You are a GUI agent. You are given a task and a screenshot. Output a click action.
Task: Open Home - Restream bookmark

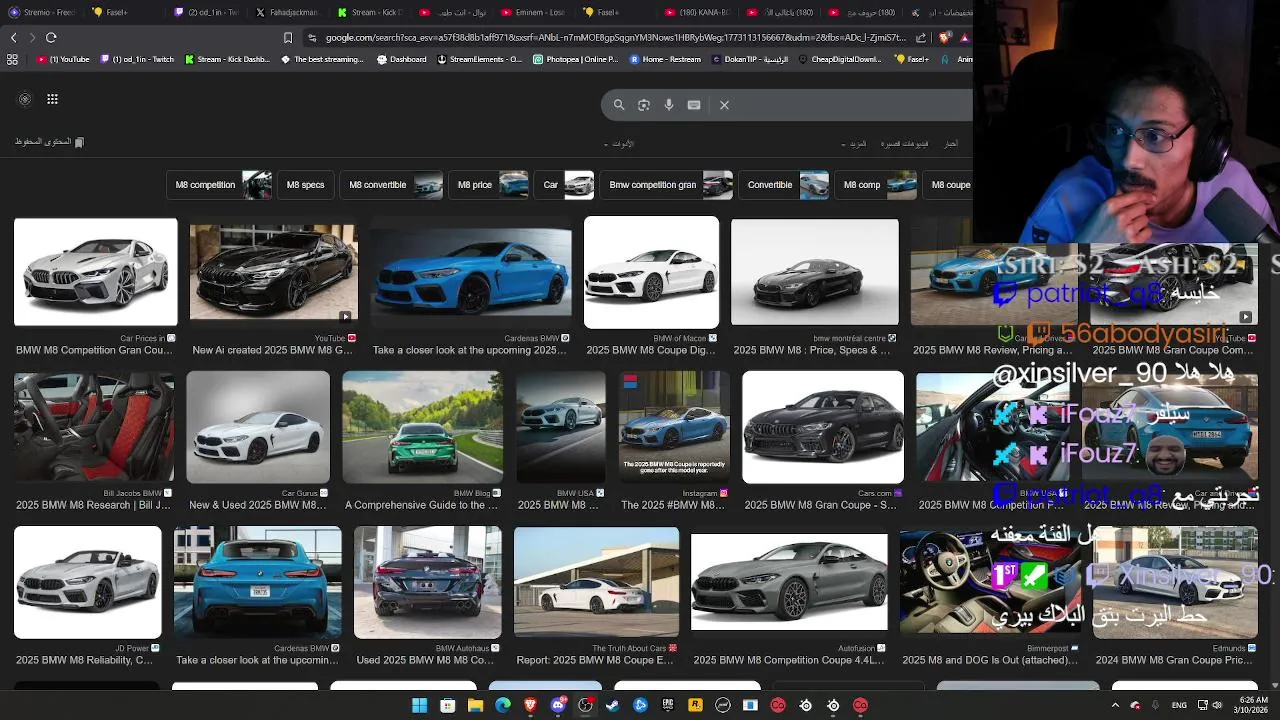665,59
